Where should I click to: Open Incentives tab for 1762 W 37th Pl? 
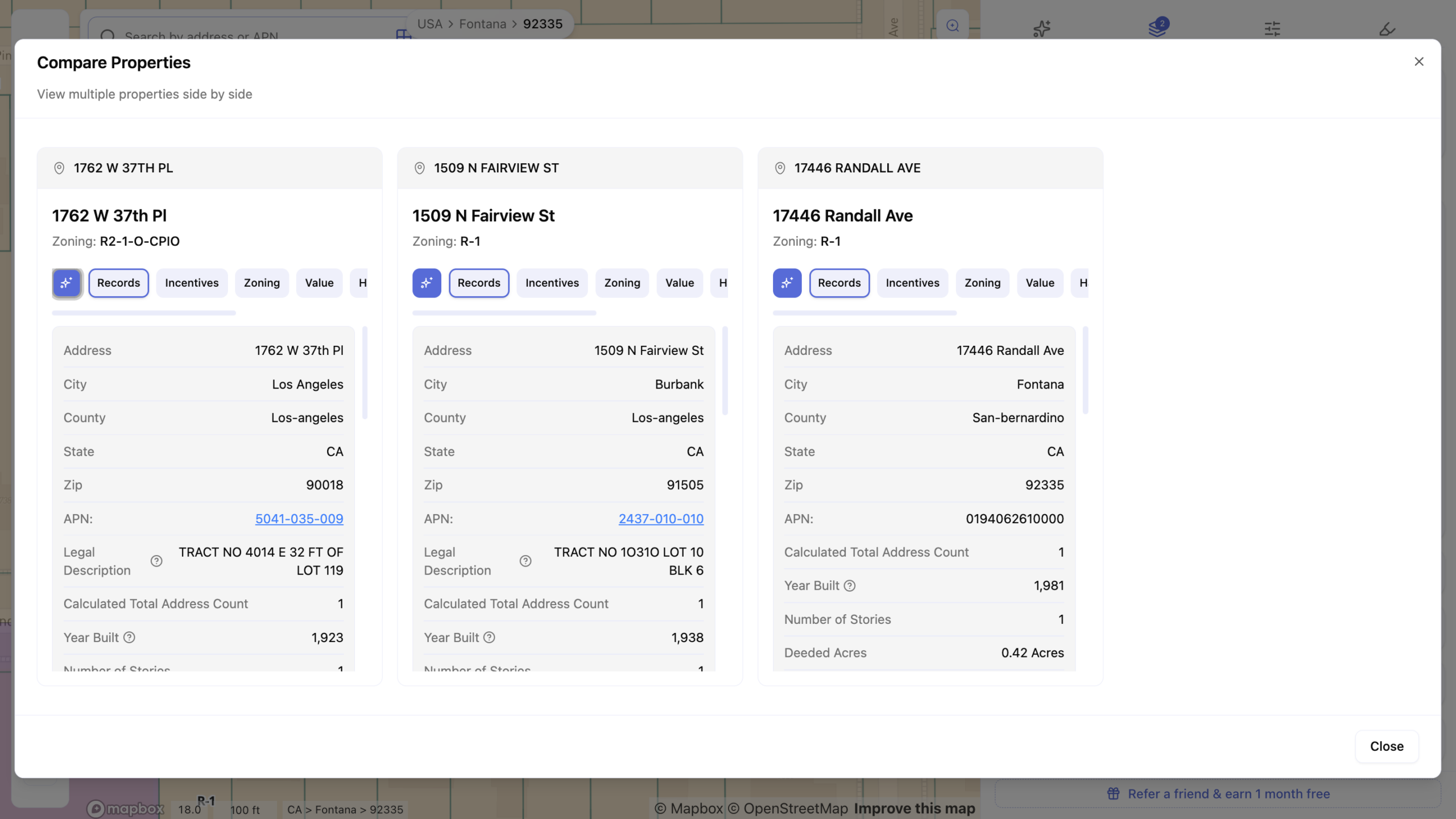click(192, 283)
